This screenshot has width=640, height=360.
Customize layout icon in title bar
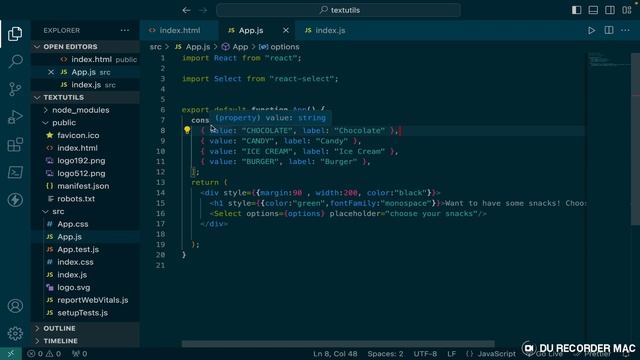(627, 10)
